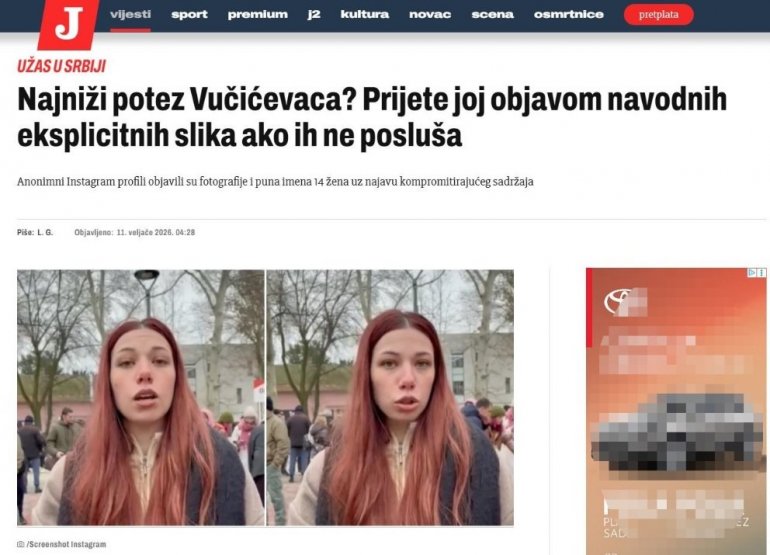The height and width of the screenshot is (555, 770).
Task: Select kultura in the navigation bar
Action: 365,15
